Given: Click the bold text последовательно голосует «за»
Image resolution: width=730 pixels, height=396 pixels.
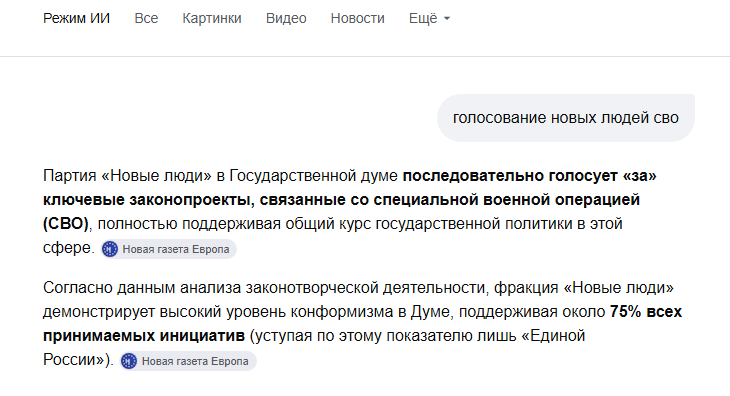Looking at the screenshot, I should point(529,176).
